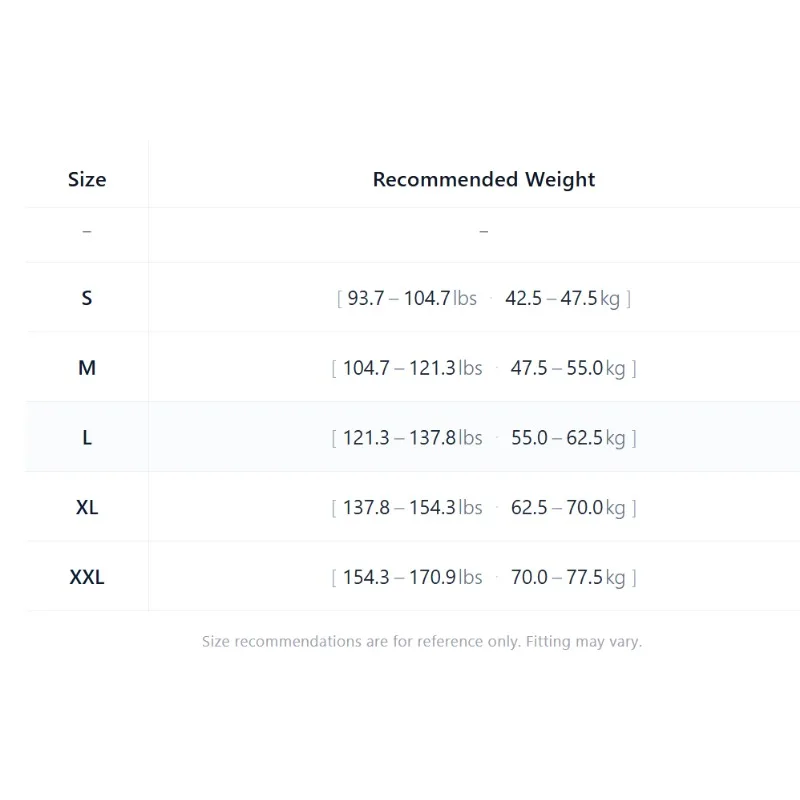Select the M size row label
800x800 pixels.
pos(87,368)
